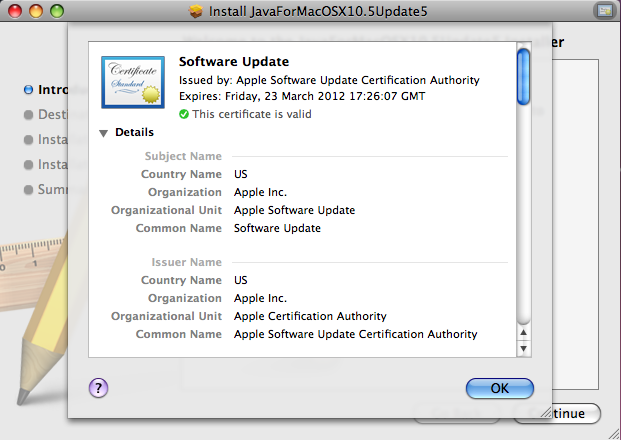
Task: Click 'Apple Software Update Certification Authority' common name value
Action: [x=356, y=334]
